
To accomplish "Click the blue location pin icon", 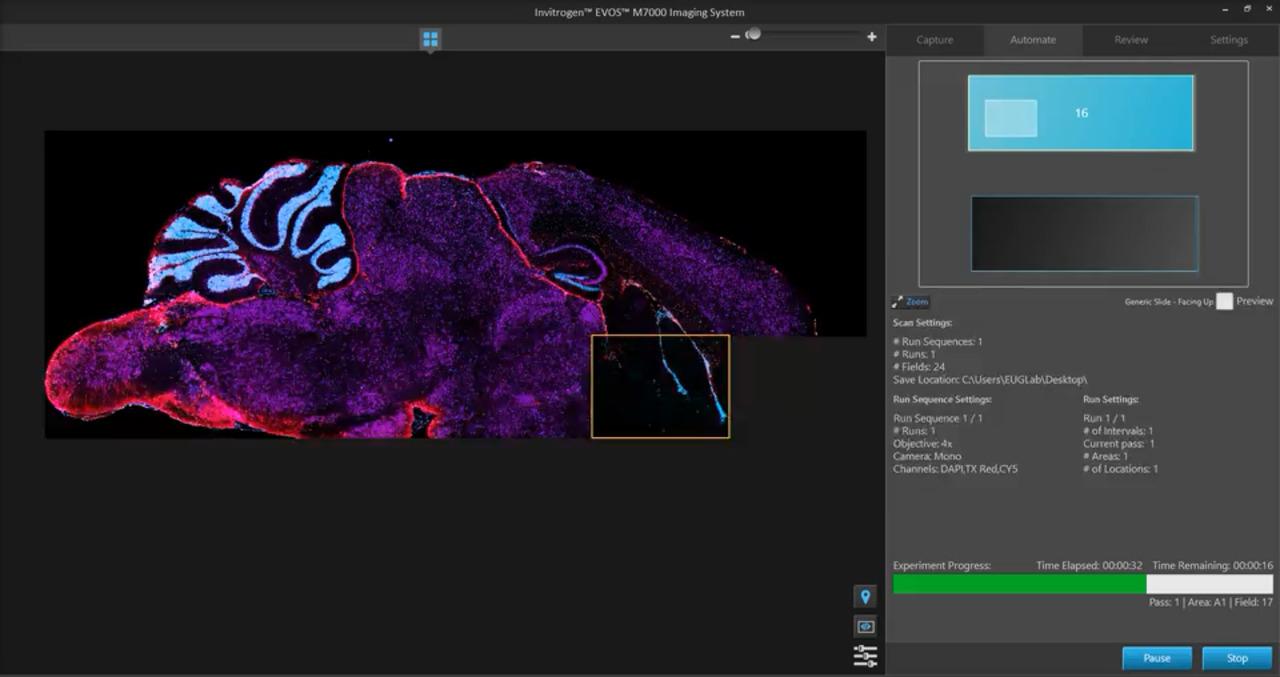I will pyautogui.click(x=865, y=597).
